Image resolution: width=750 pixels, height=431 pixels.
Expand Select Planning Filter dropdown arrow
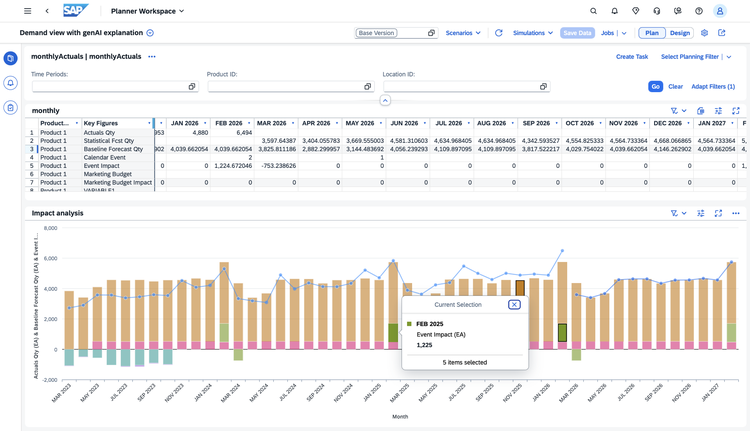(x=729, y=57)
